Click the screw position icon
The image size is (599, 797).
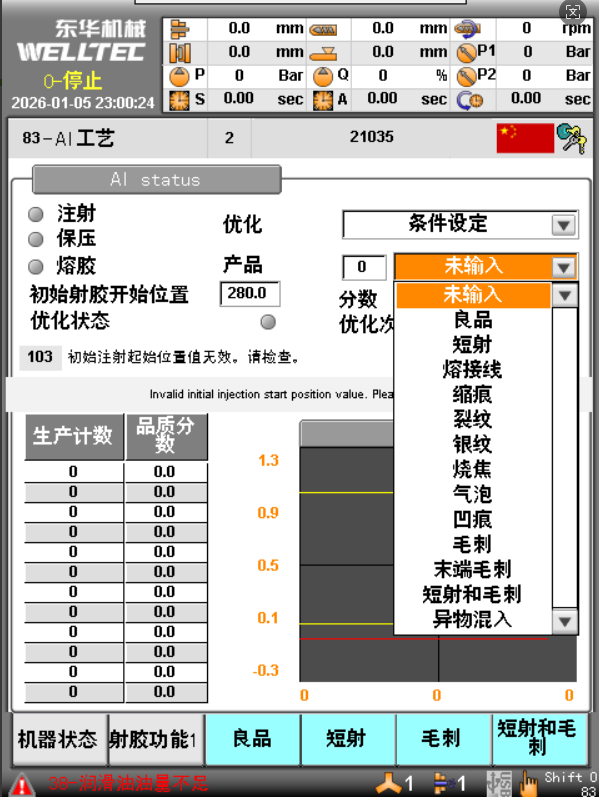(322, 30)
